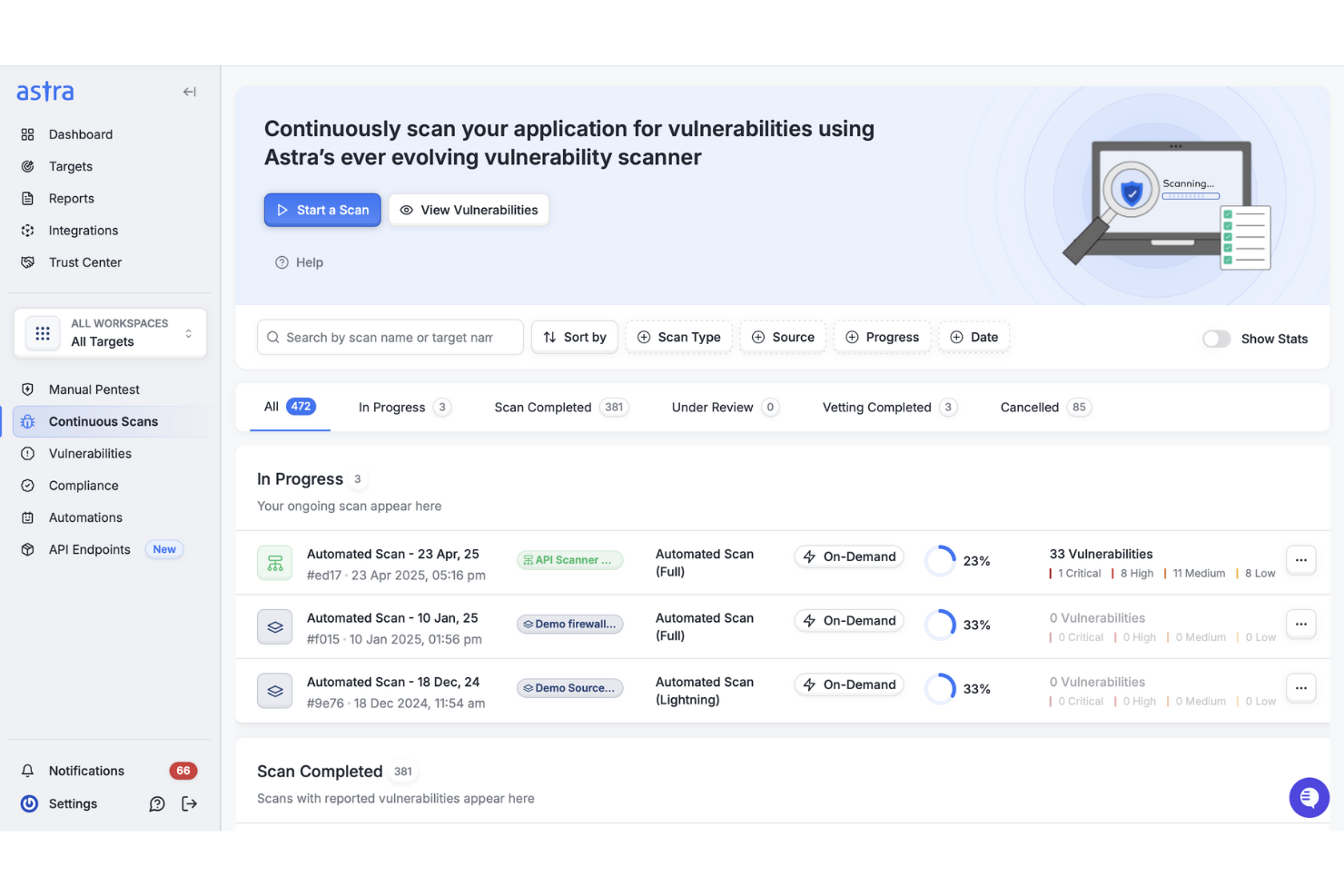
Task: Click the 8 High count
Action: click(1132, 574)
